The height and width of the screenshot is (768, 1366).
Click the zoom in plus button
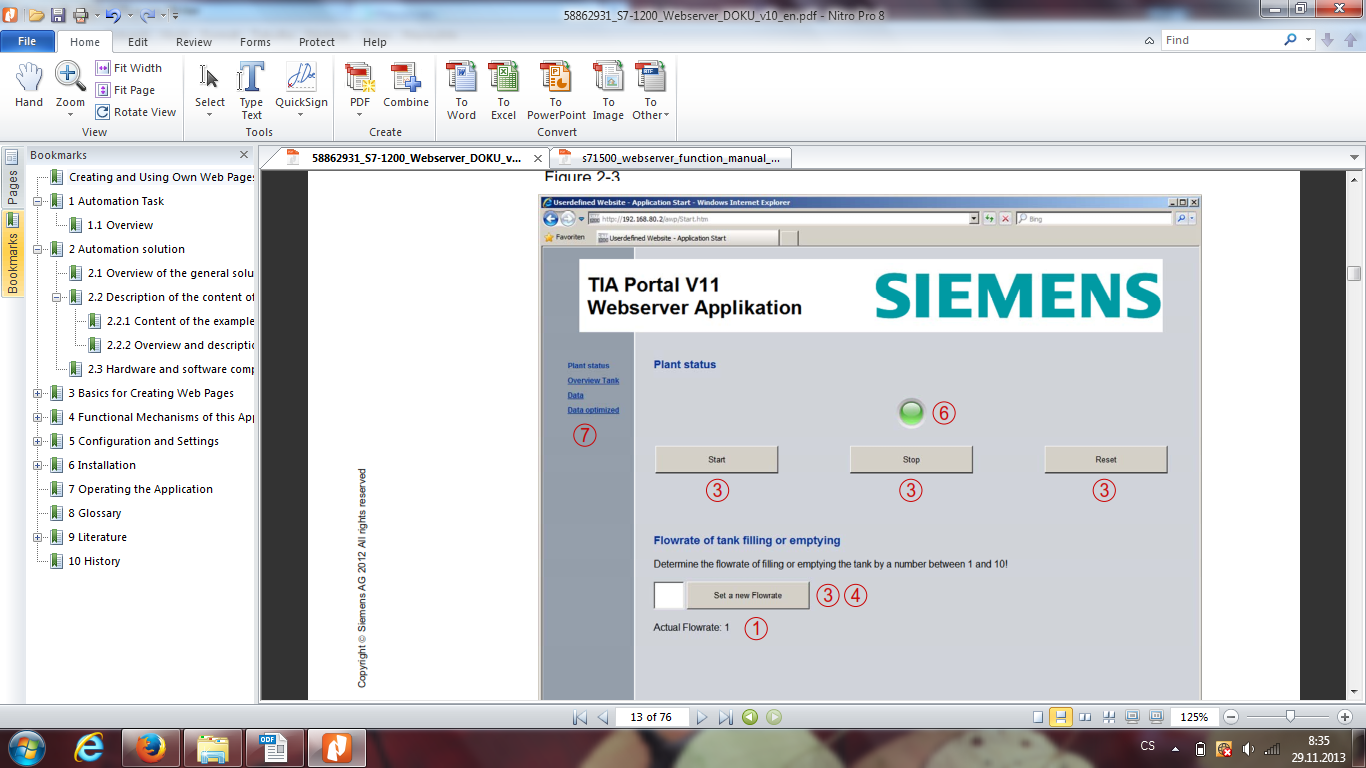click(x=1345, y=717)
